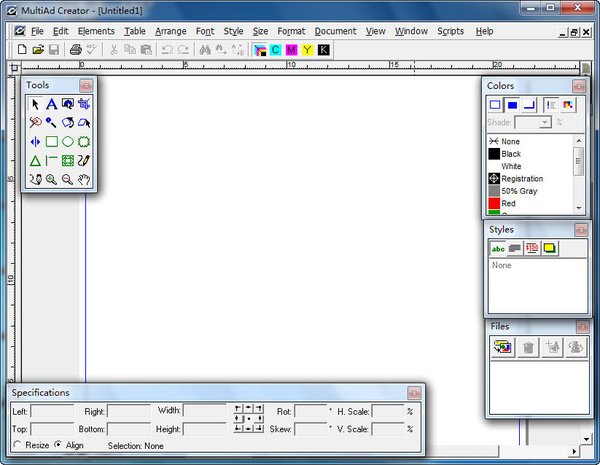Open the Arrange menu
The width and height of the screenshot is (600, 465).
coord(170,31)
